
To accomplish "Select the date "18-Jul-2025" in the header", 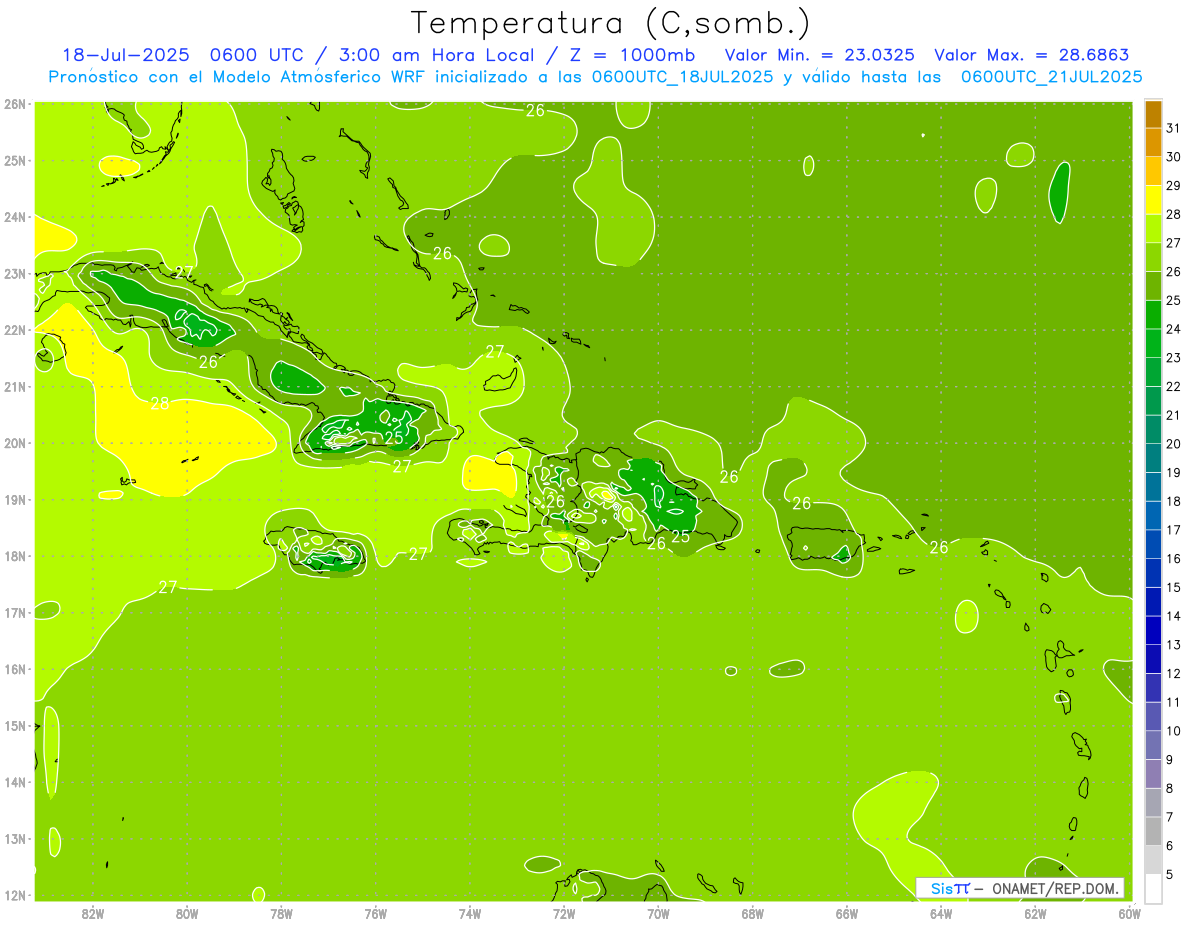I will (125, 55).
